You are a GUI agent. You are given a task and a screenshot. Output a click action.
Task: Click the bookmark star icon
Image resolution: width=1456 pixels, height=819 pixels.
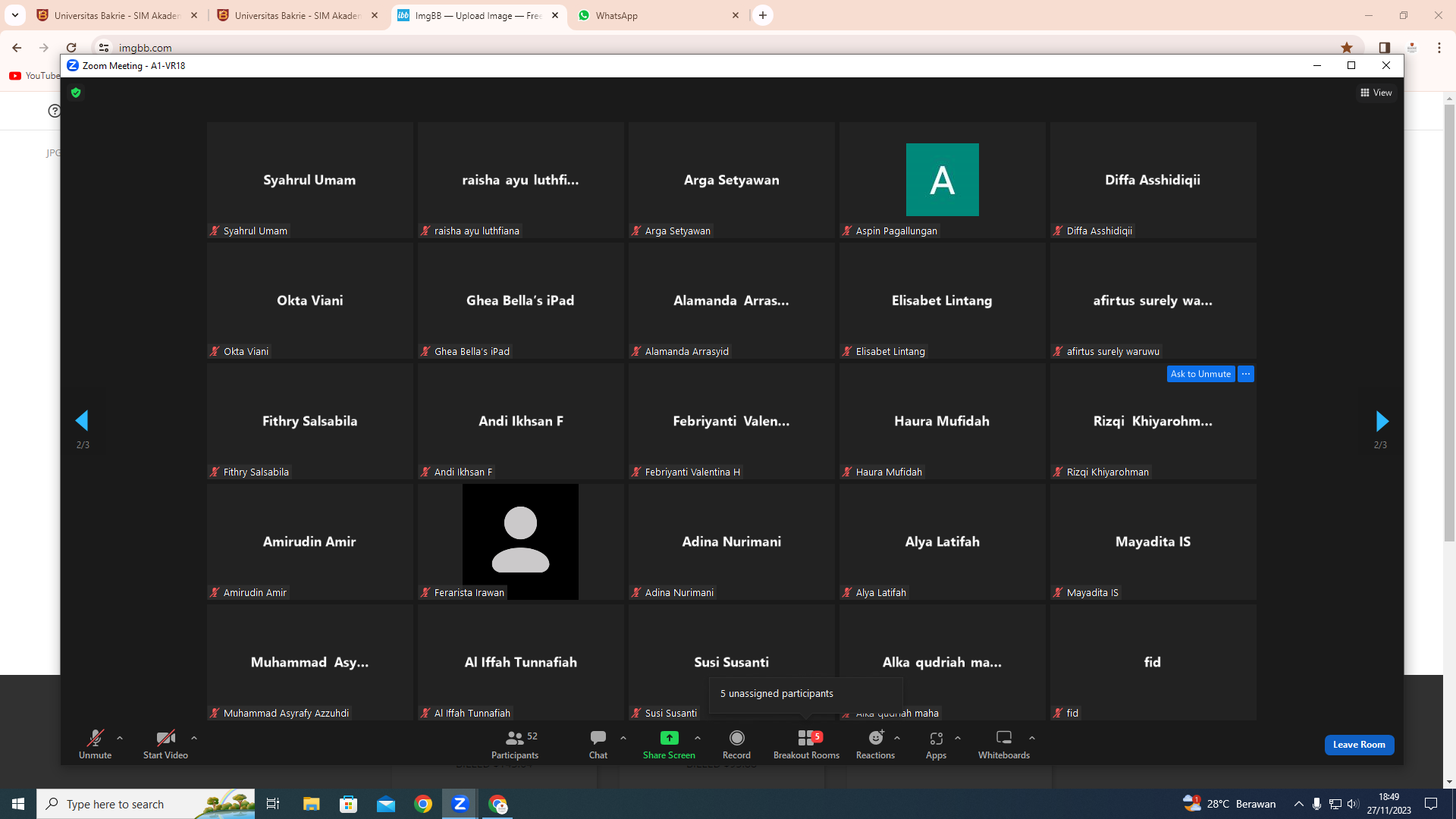point(1346,47)
